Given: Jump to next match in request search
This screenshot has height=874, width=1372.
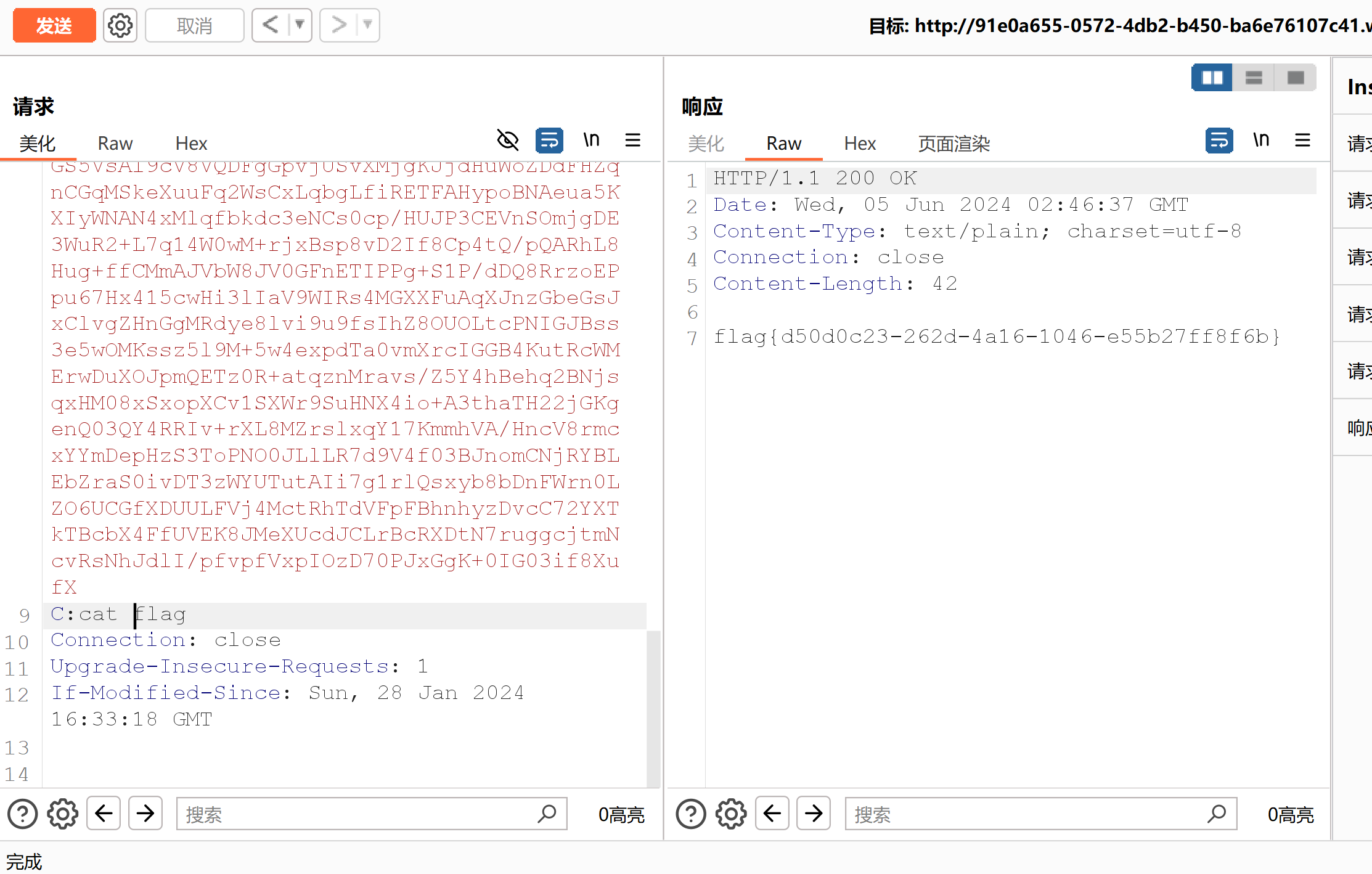Looking at the screenshot, I should [145, 814].
